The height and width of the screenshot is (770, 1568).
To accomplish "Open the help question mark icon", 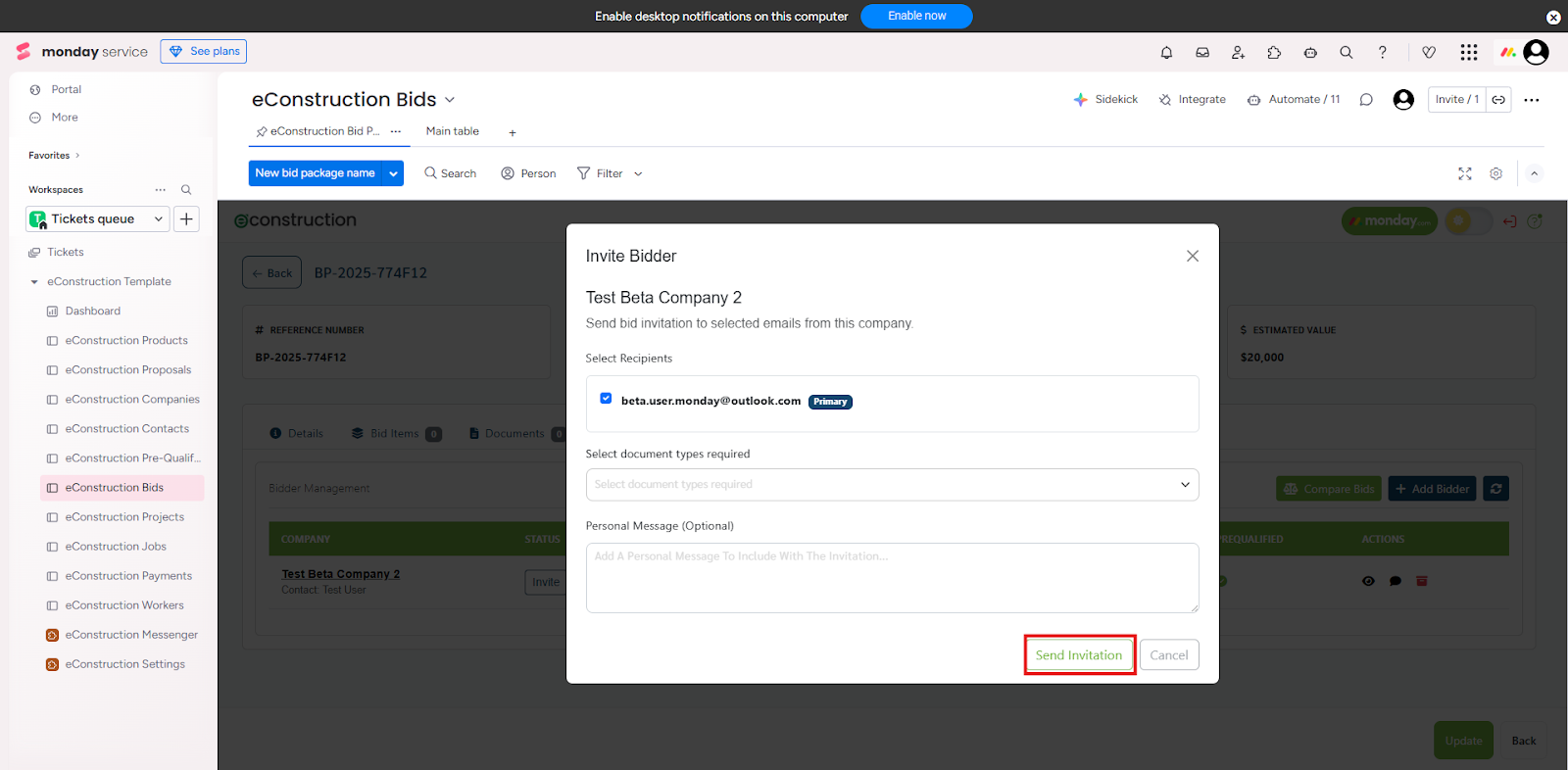I will (1383, 53).
